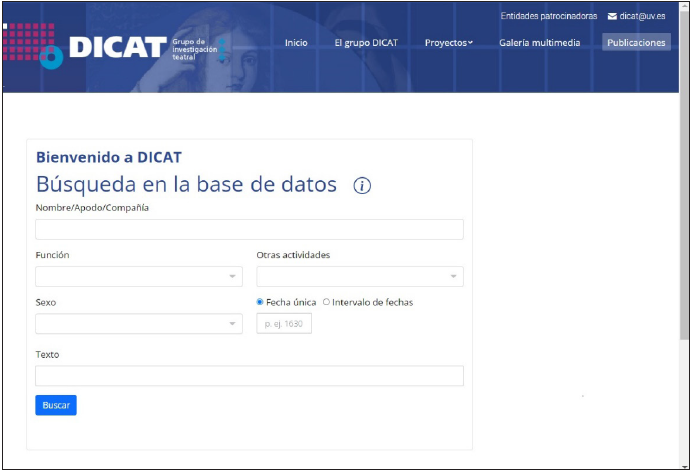Expand the Otras actividades dropdown
The width and height of the screenshot is (693, 472).
coord(359,277)
